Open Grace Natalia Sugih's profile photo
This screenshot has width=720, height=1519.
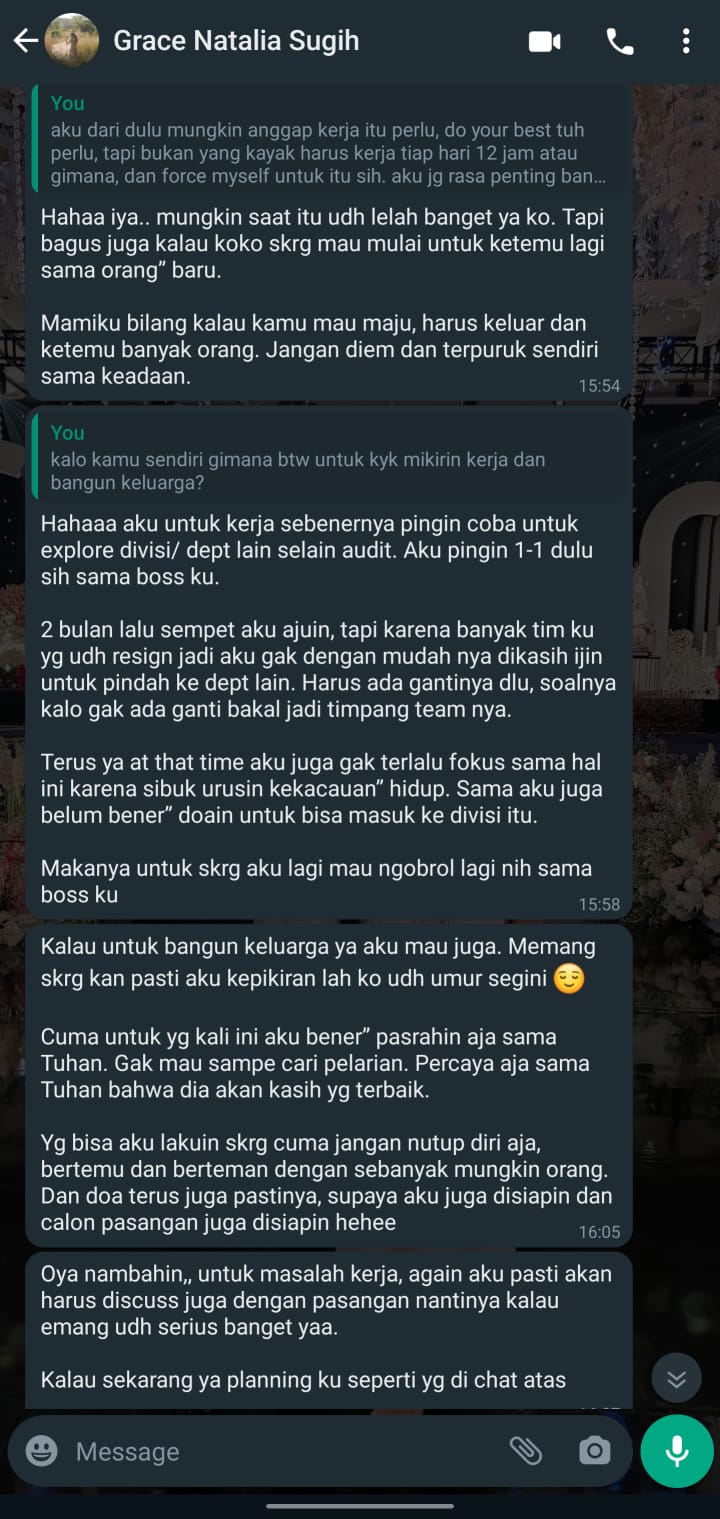pos(72,41)
